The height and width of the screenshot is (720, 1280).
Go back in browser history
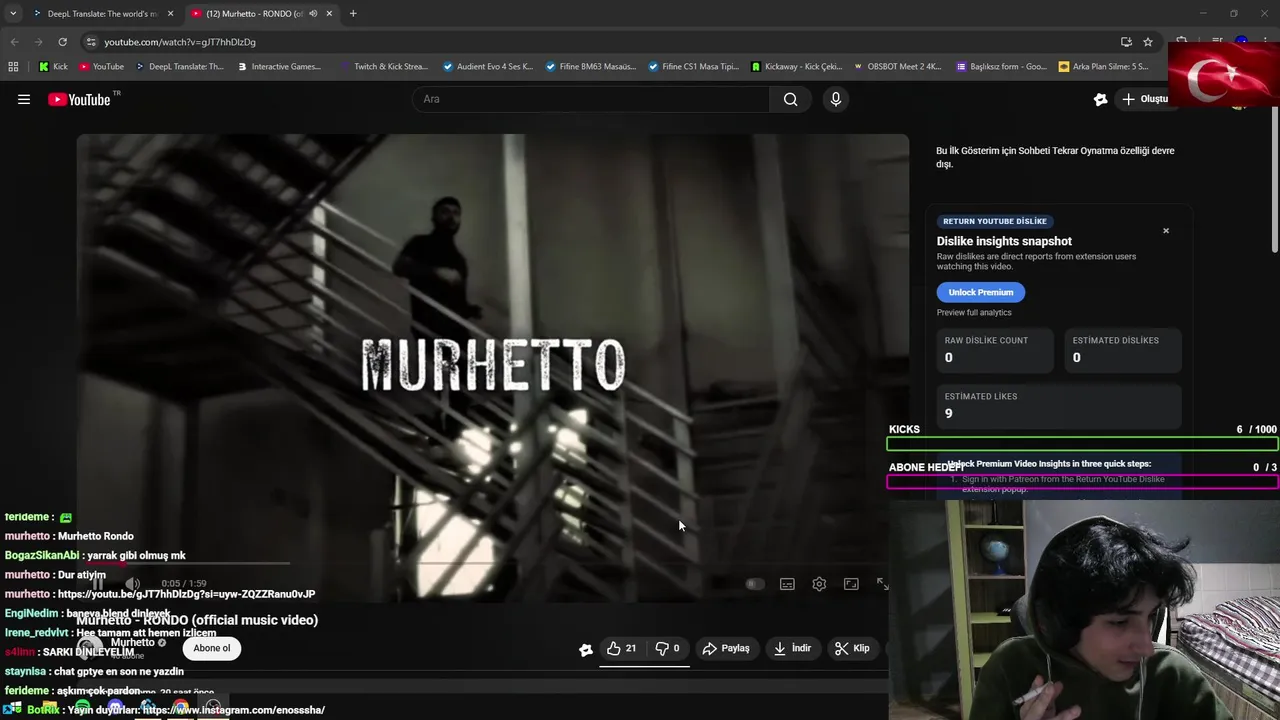14,42
